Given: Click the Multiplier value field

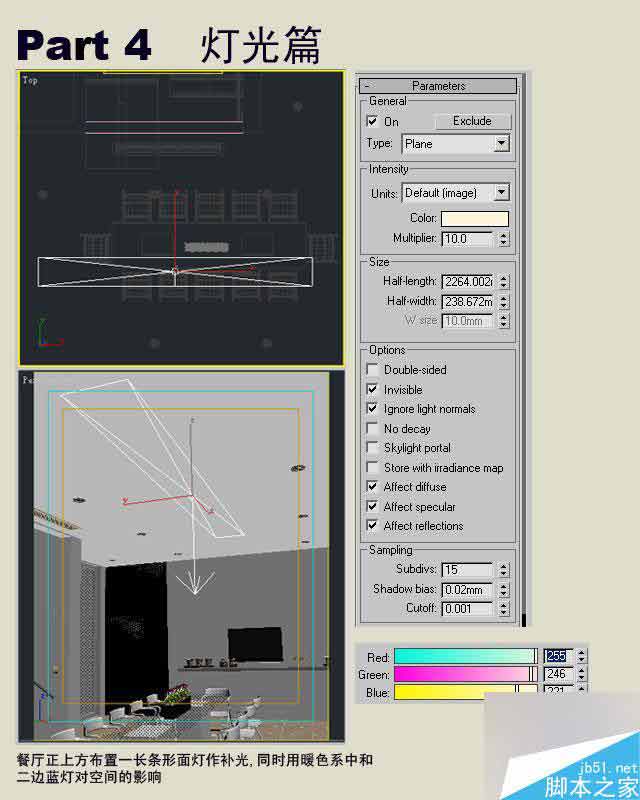Looking at the screenshot, I should (467, 239).
